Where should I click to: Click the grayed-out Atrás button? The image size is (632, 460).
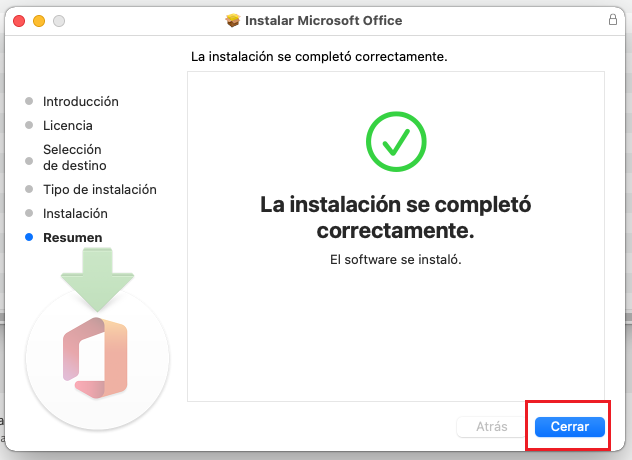(491, 427)
